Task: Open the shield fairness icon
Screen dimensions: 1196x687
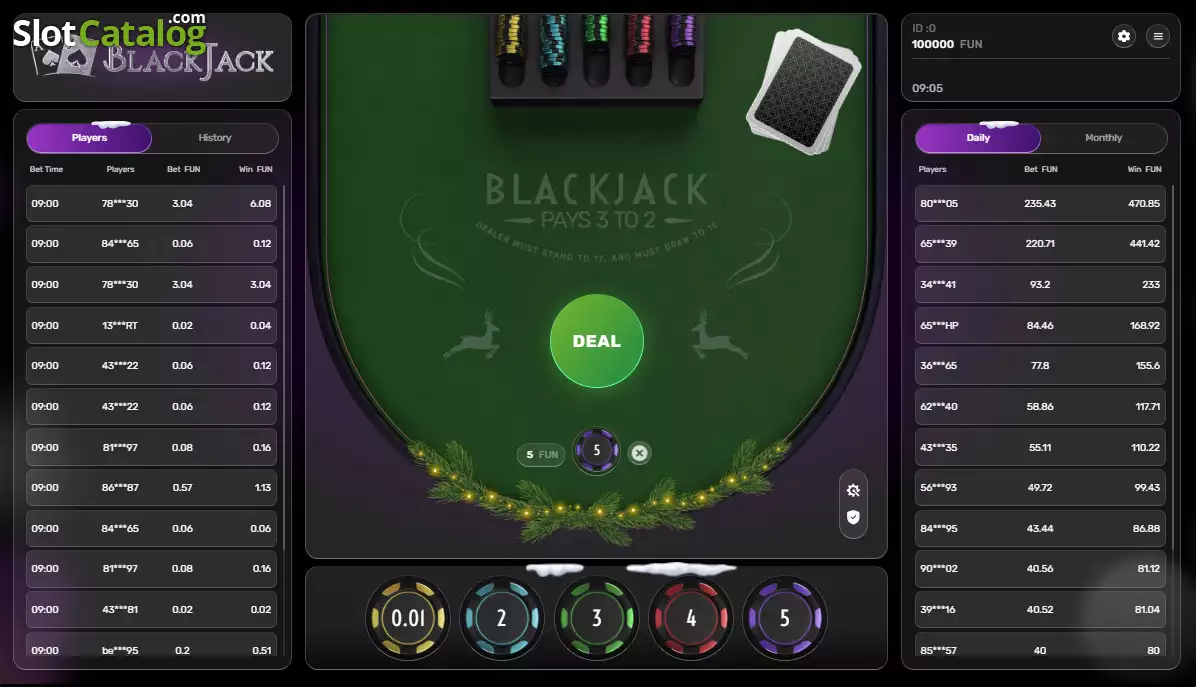Action: coord(854,517)
